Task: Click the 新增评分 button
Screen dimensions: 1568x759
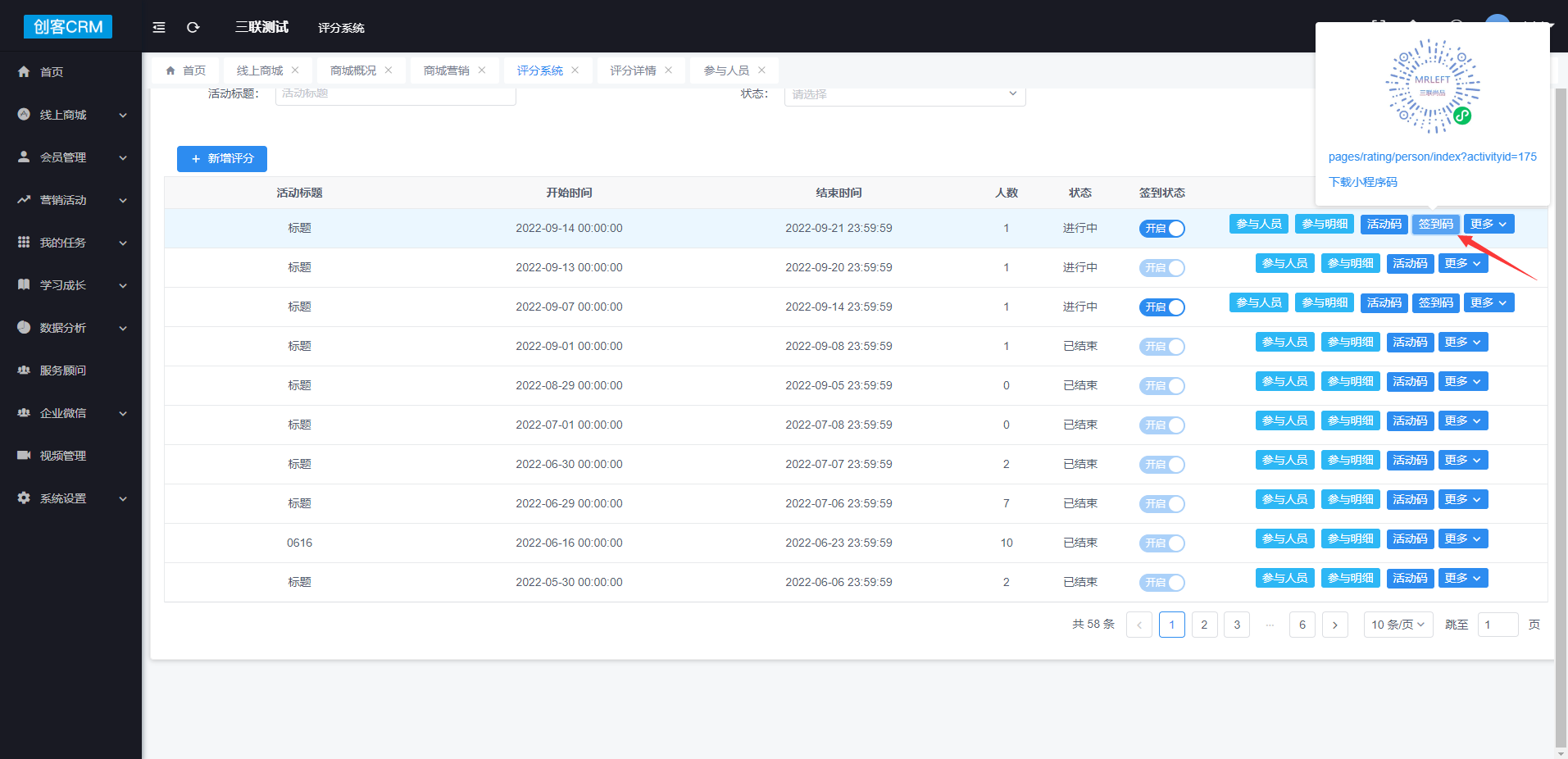Action: coord(222,159)
